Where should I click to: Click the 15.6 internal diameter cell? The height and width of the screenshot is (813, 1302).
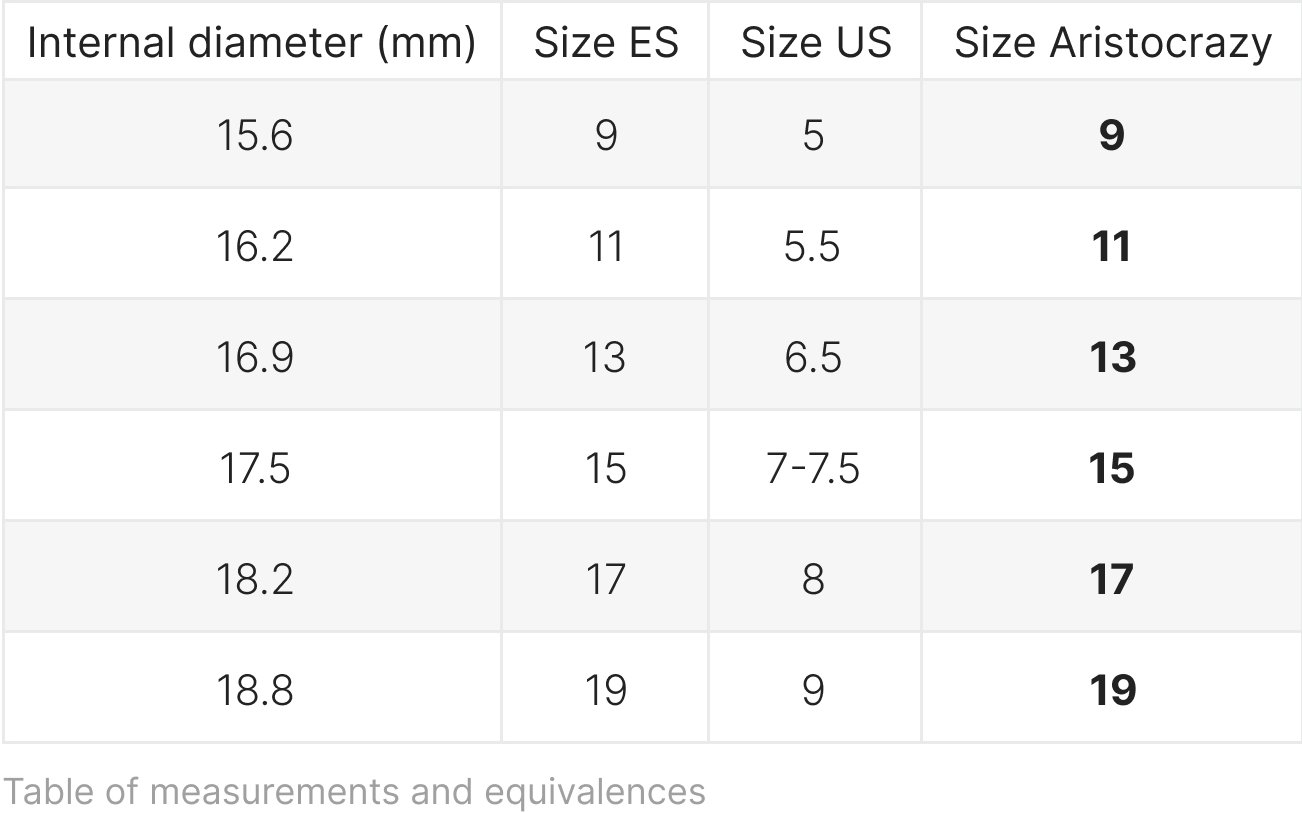(252, 134)
